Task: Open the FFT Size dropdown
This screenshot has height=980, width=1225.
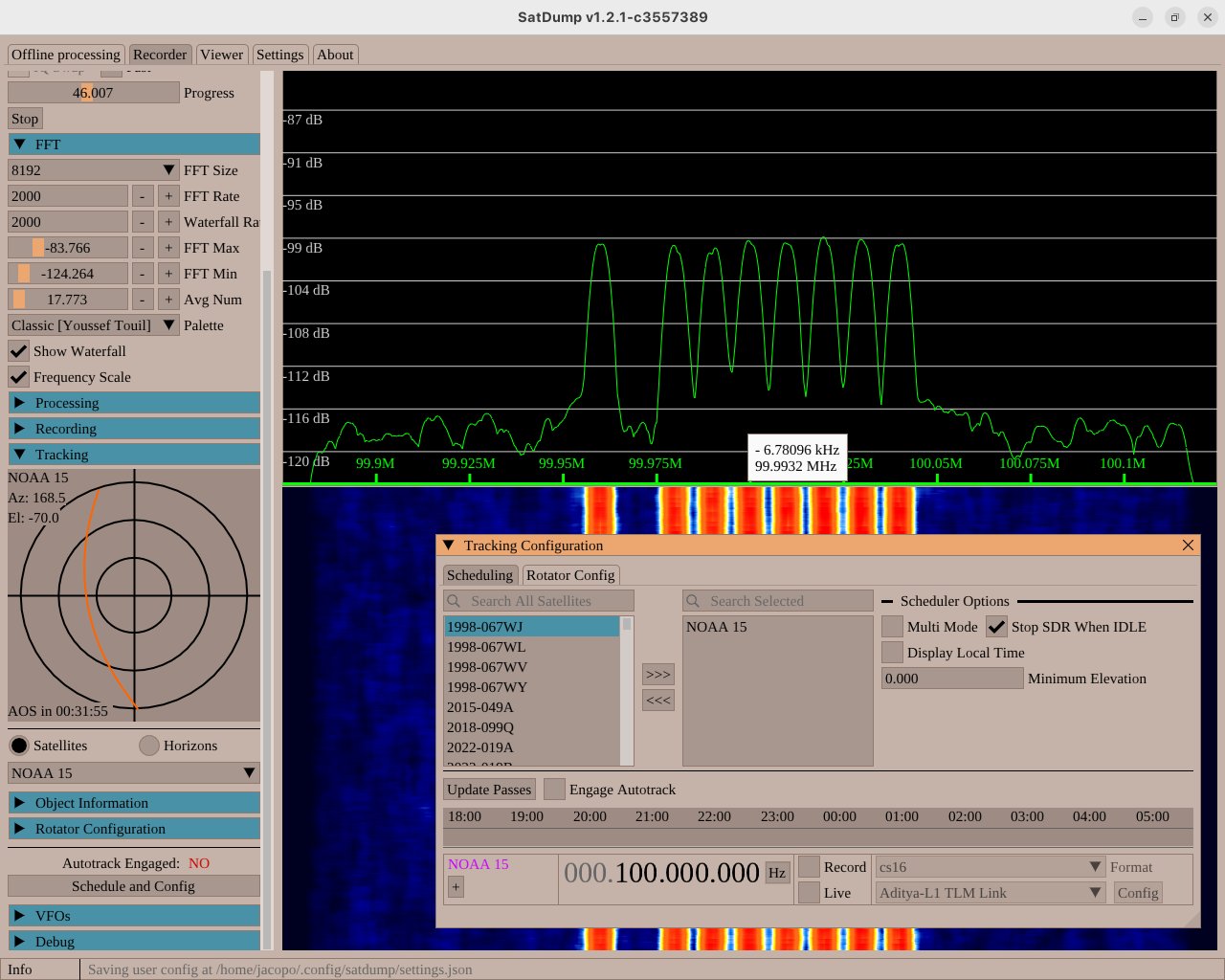Action: (x=94, y=170)
